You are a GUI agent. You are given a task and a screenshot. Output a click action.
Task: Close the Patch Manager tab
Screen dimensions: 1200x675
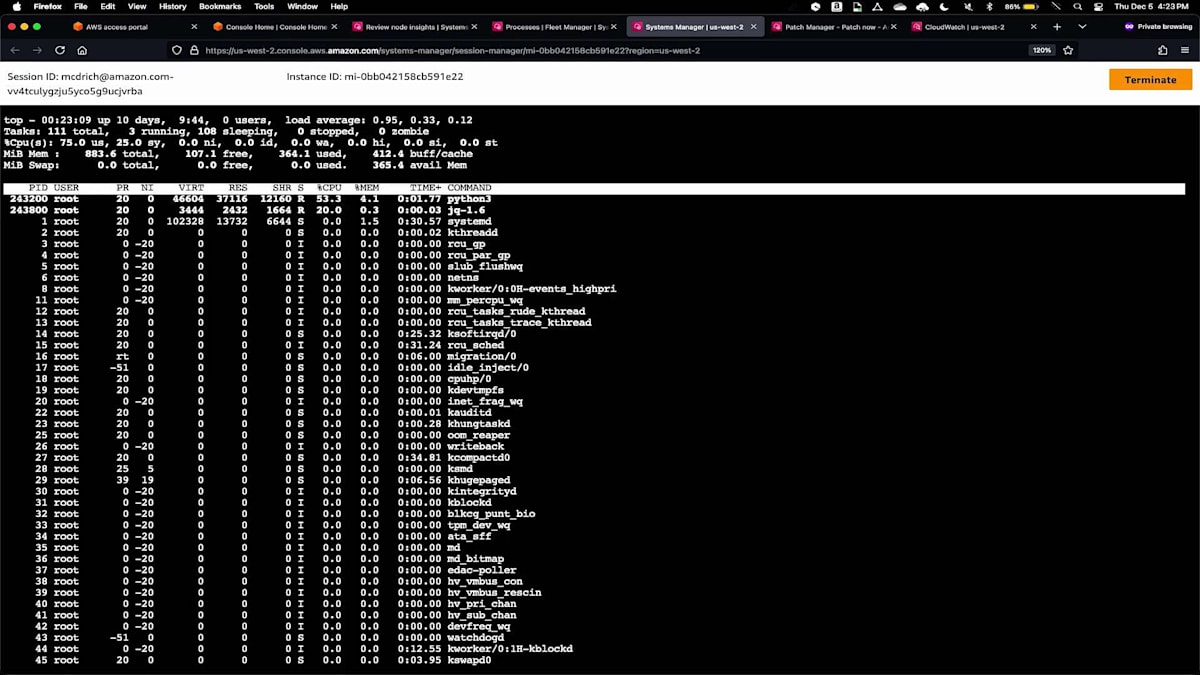pyautogui.click(x=893, y=27)
